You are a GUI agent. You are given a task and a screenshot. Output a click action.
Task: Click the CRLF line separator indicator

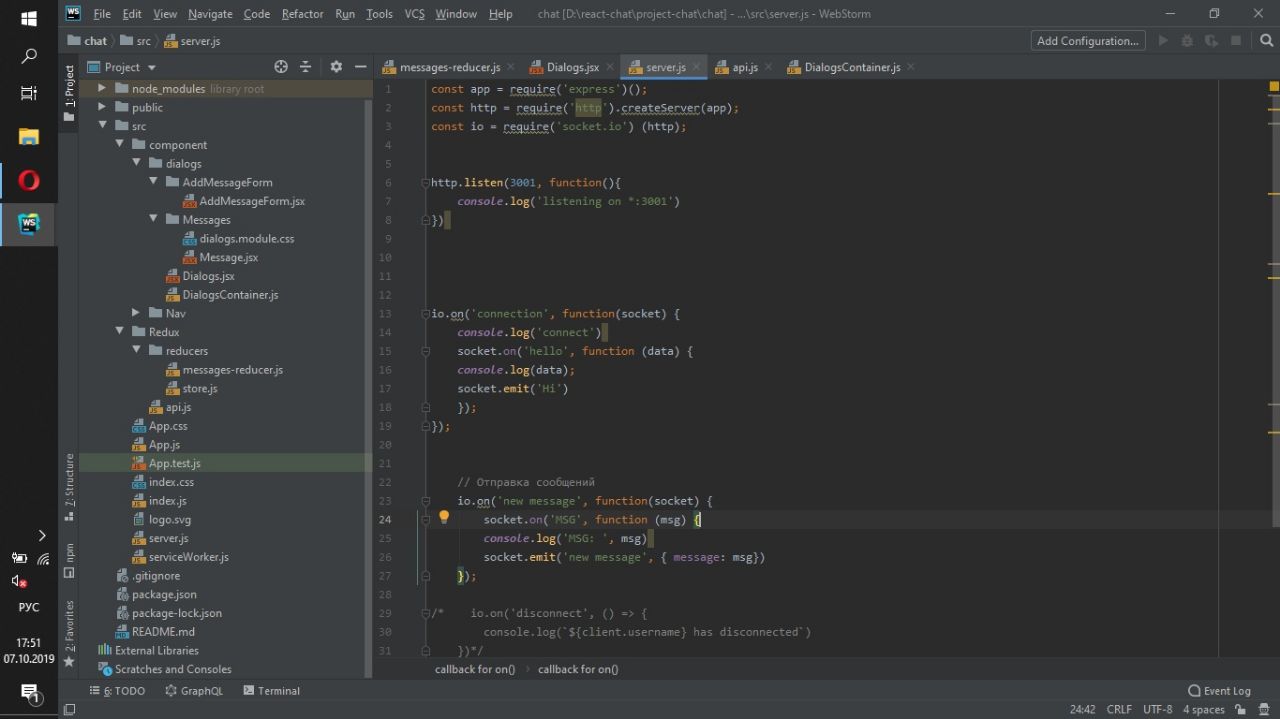(1119, 709)
